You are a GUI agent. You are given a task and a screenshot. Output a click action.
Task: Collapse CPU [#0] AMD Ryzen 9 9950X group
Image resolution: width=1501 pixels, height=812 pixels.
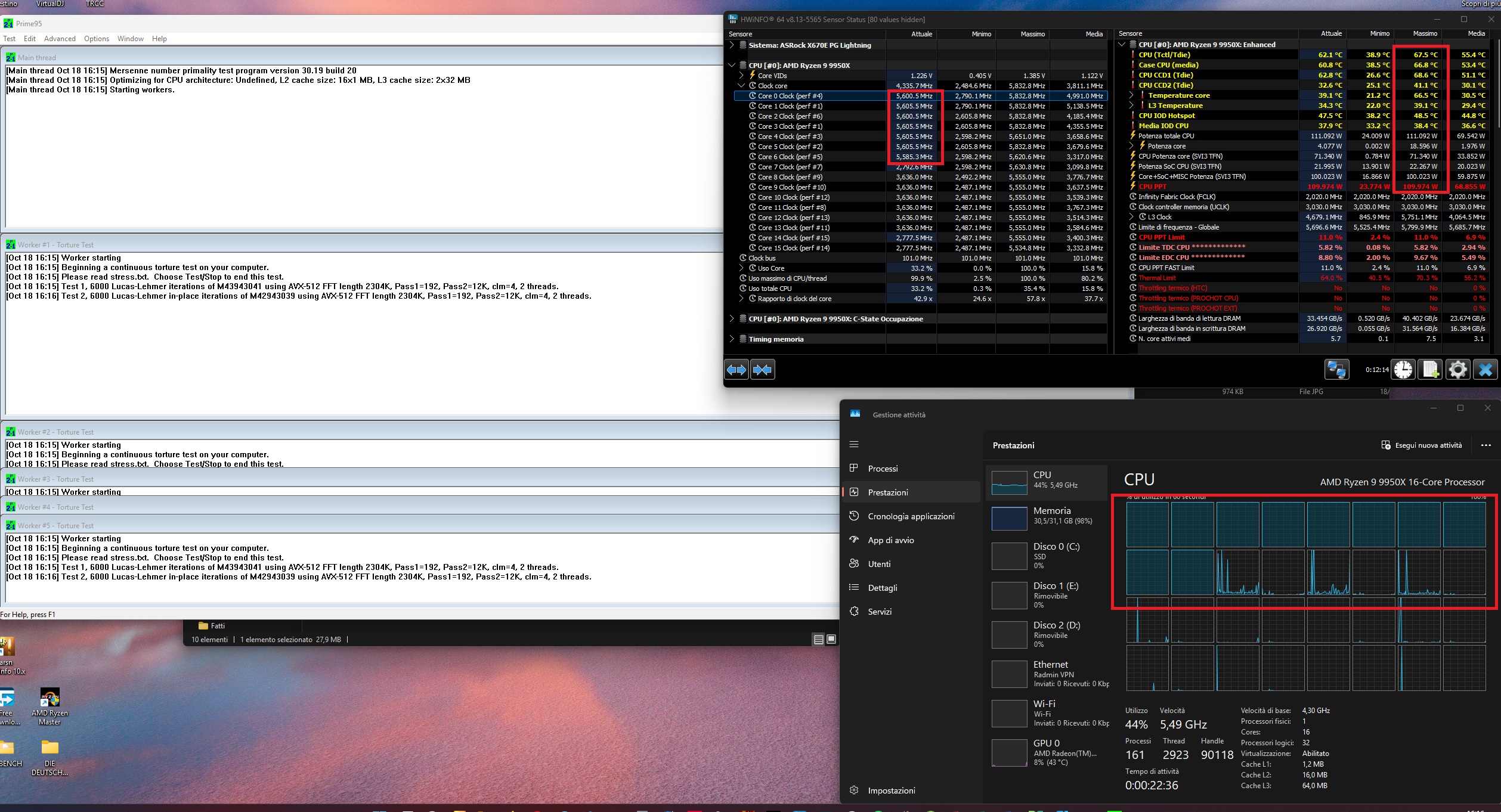732,66
